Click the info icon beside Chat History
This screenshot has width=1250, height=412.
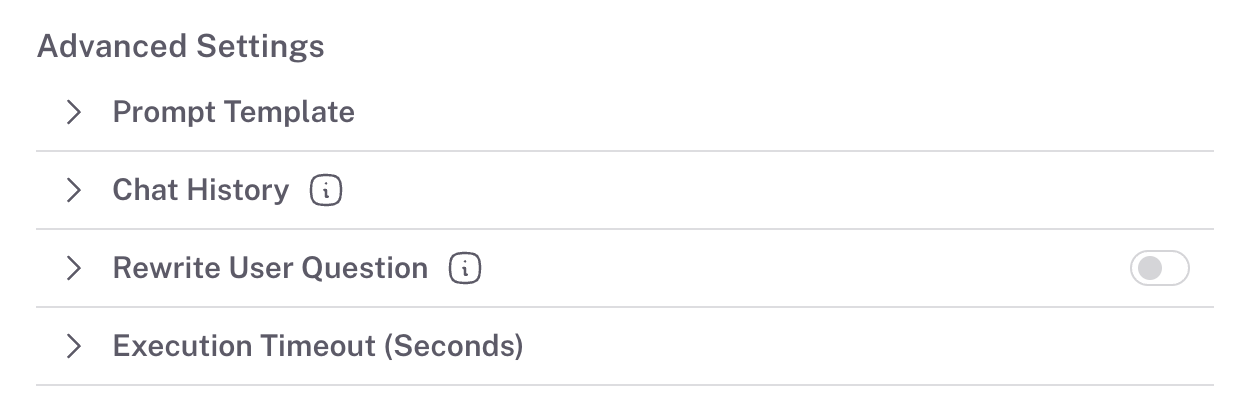(x=326, y=190)
